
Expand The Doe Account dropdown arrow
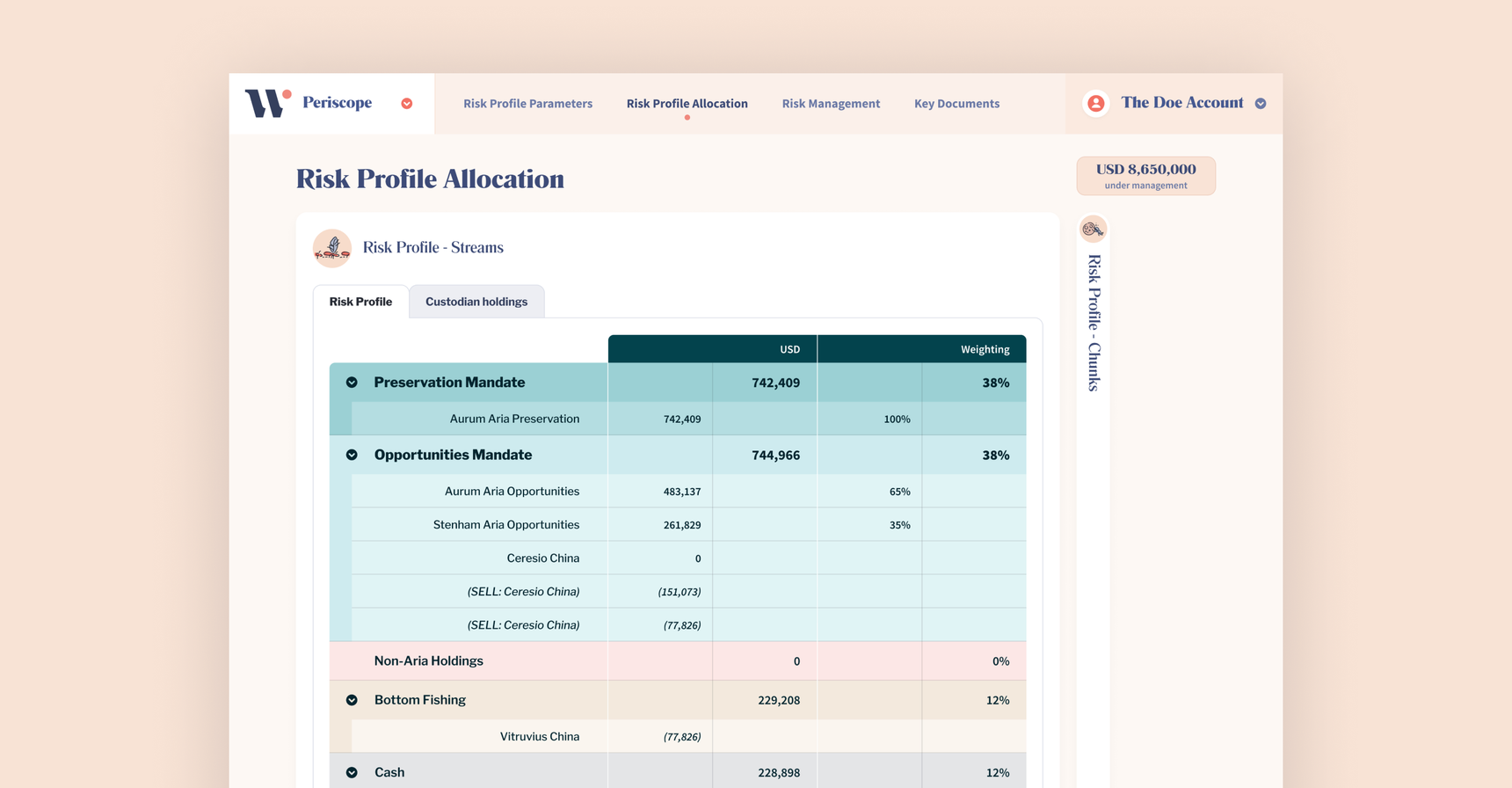pos(1261,104)
